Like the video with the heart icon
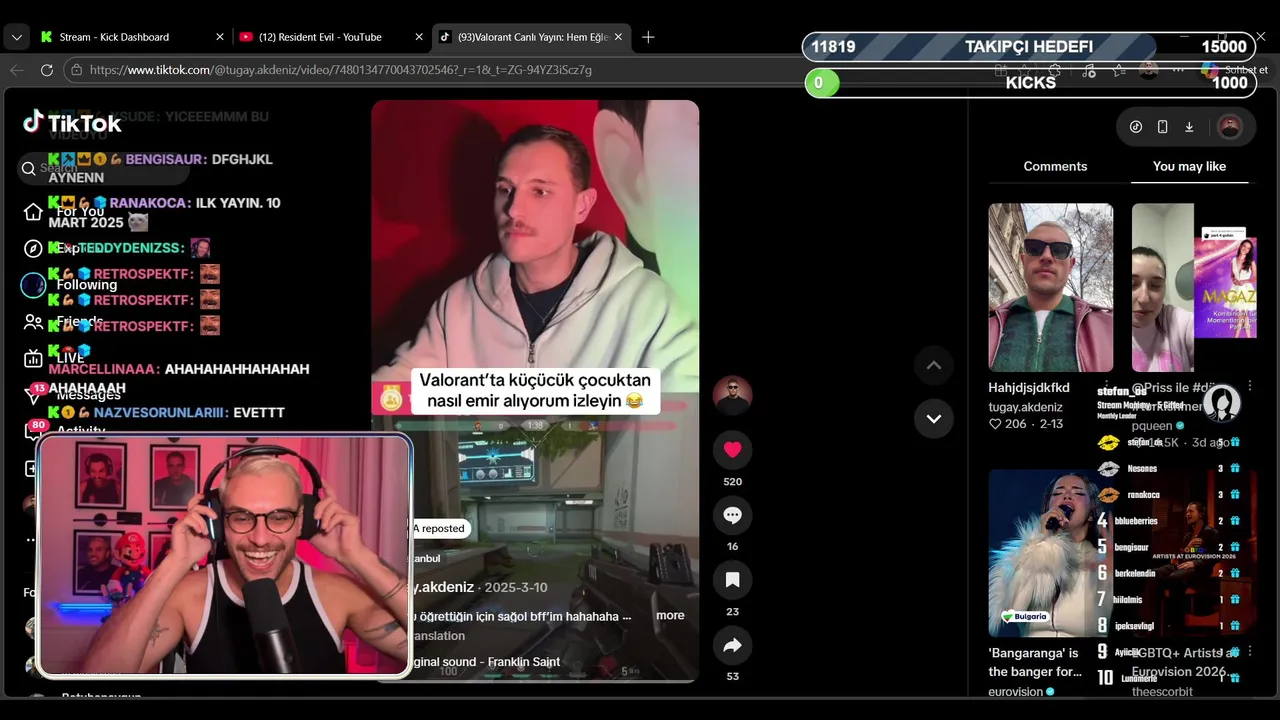This screenshot has width=1280, height=720. point(732,450)
